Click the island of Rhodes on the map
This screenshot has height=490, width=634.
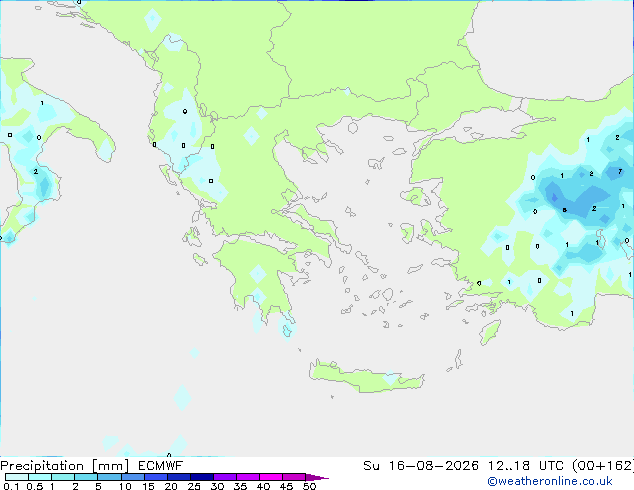pos(490,332)
